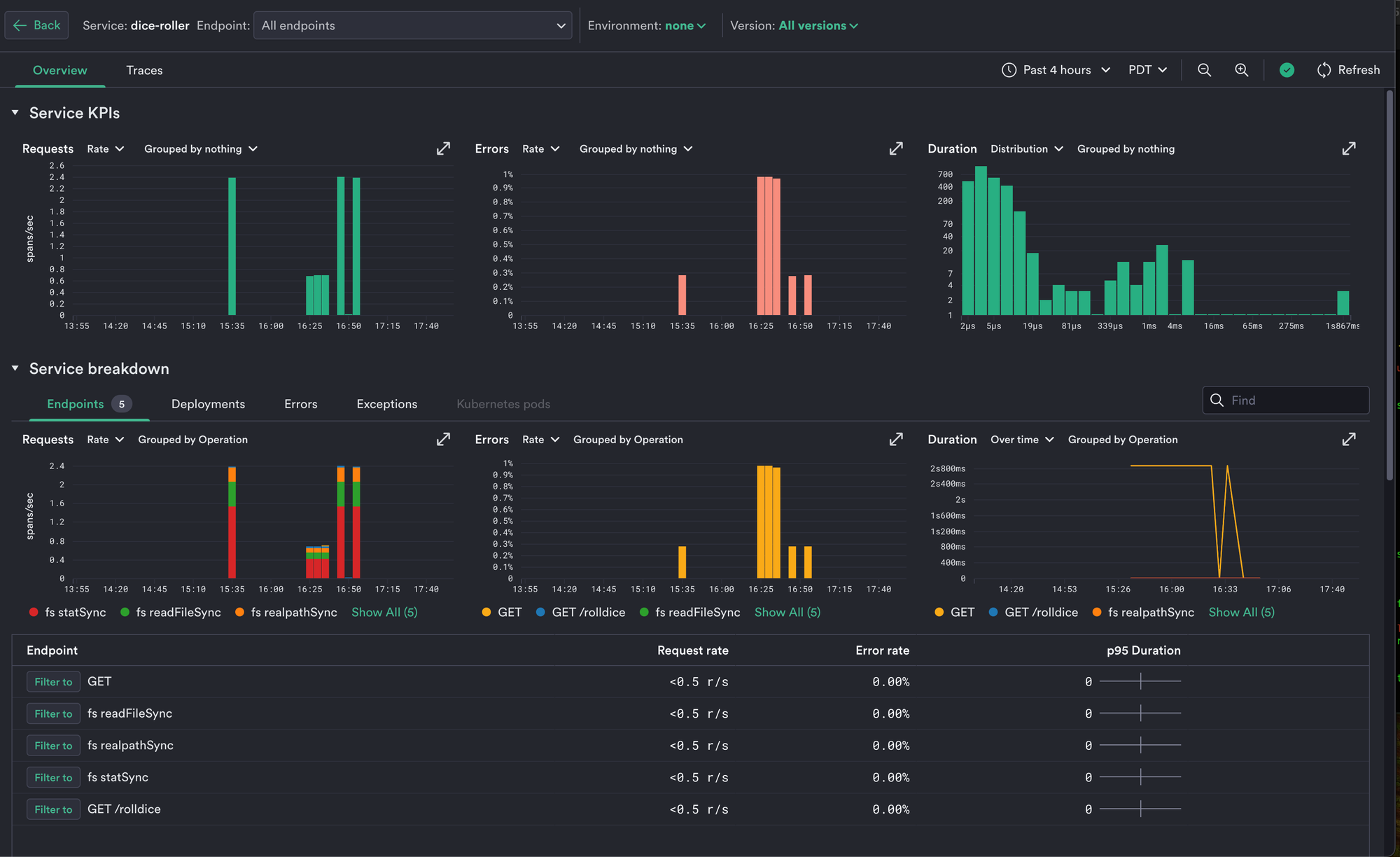Image resolution: width=1400 pixels, height=857 pixels.
Task: Click the Refresh button
Action: click(1348, 70)
